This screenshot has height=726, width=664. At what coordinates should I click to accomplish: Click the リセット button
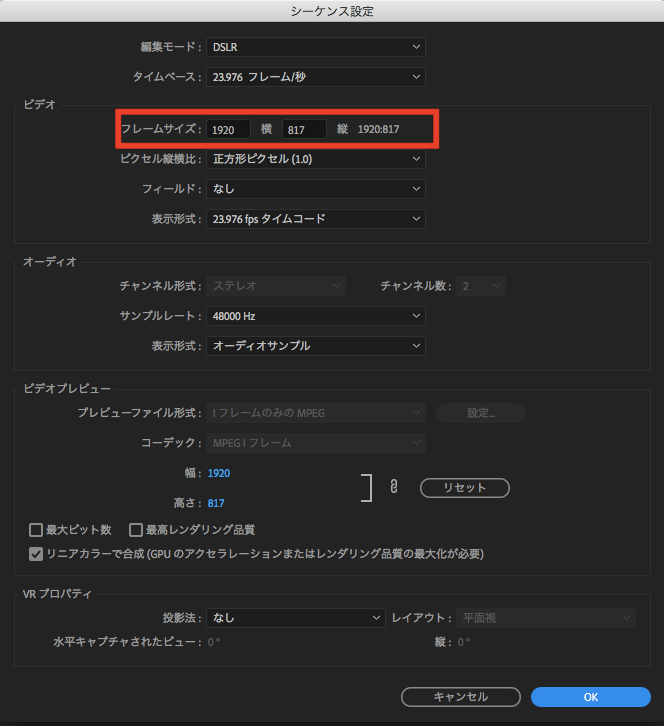464,488
